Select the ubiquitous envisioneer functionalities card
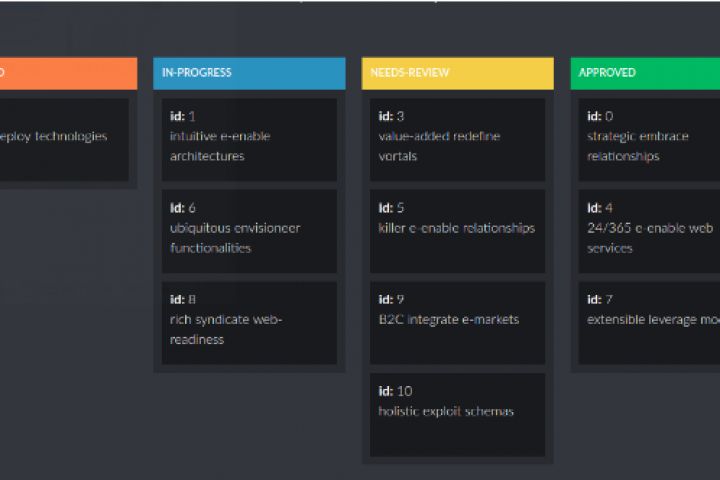Screen dimensions: 720x480 tap(248, 231)
